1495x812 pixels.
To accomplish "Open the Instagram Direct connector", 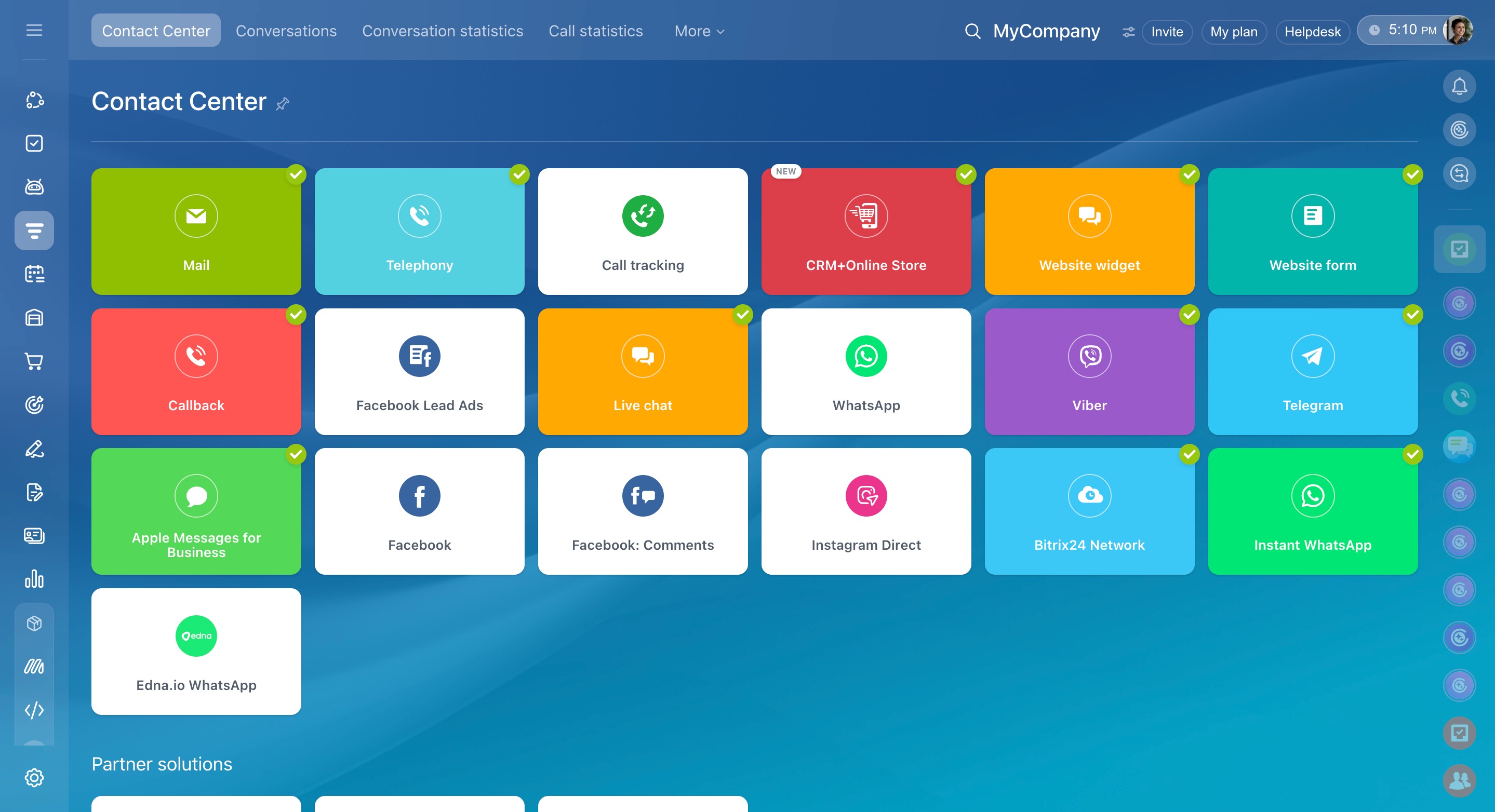I will click(865, 511).
